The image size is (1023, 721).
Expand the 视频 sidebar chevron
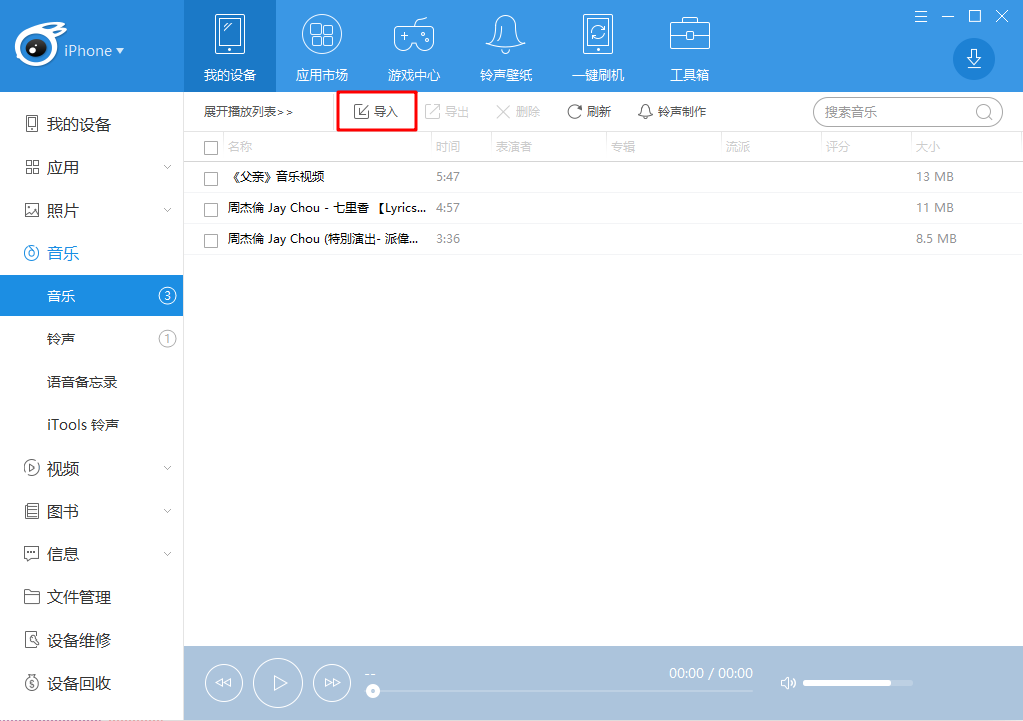(x=167, y=468)
